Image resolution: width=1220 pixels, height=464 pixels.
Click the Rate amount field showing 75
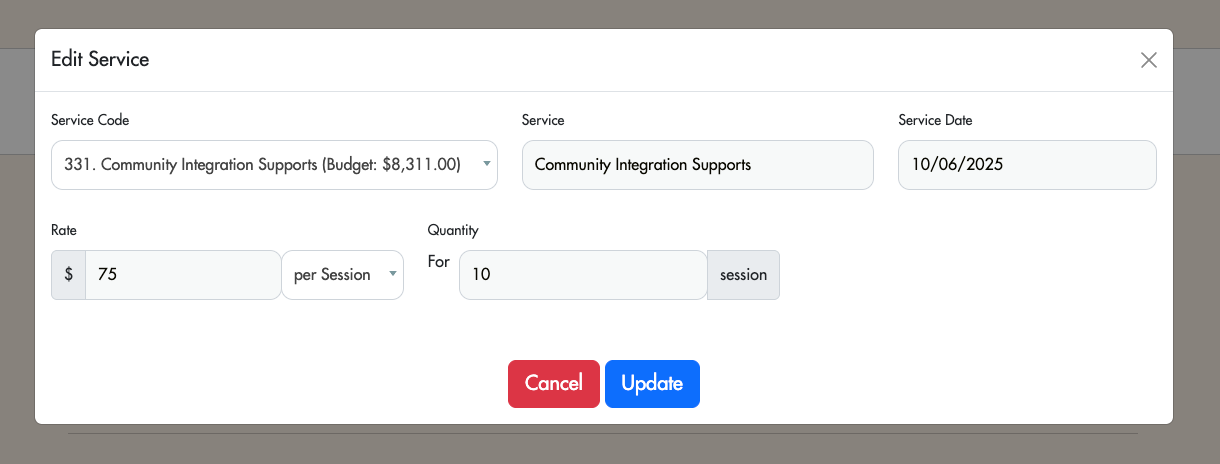pos(182,275)
